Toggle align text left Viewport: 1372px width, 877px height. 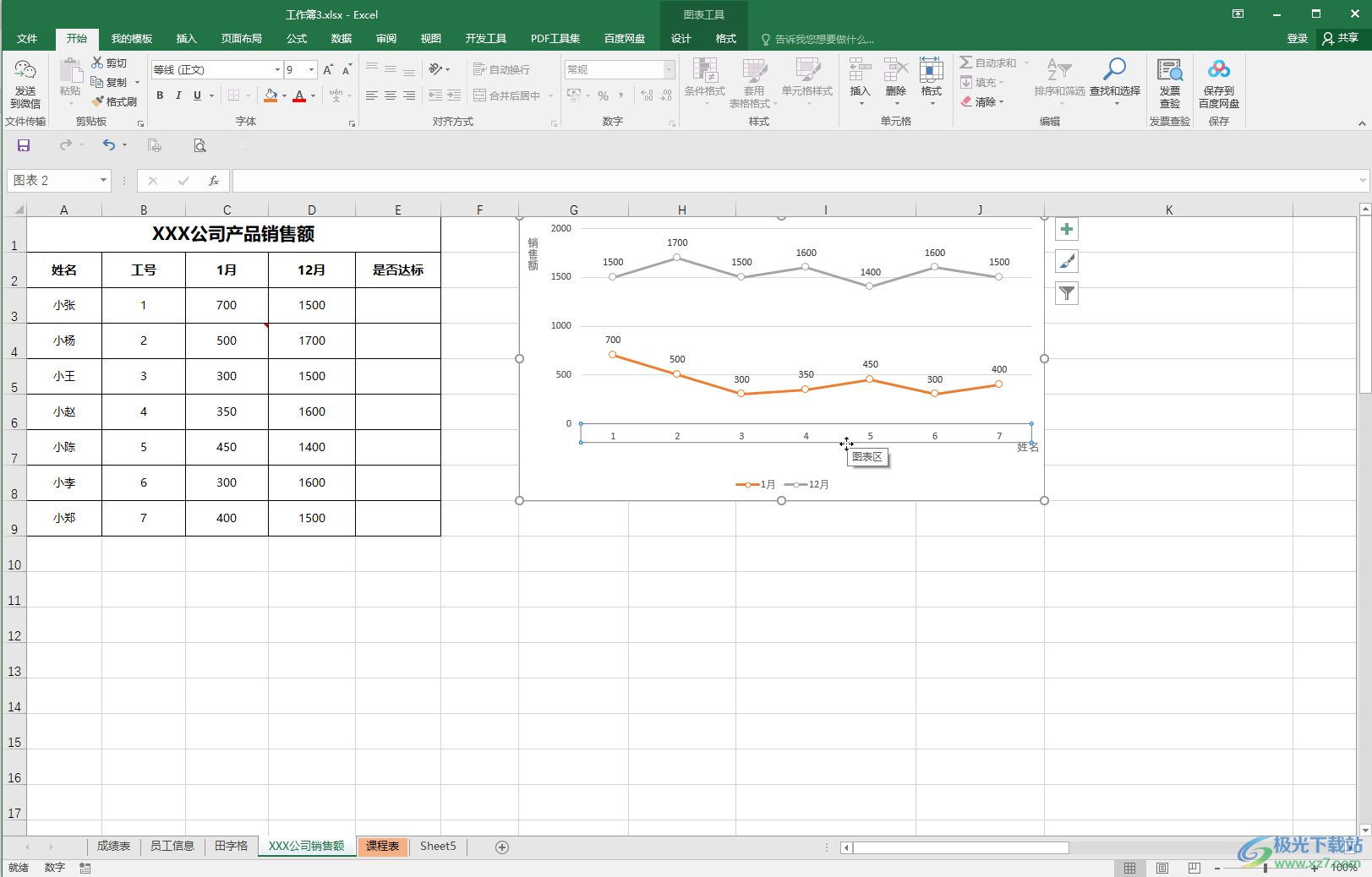[x=372, y=95]
